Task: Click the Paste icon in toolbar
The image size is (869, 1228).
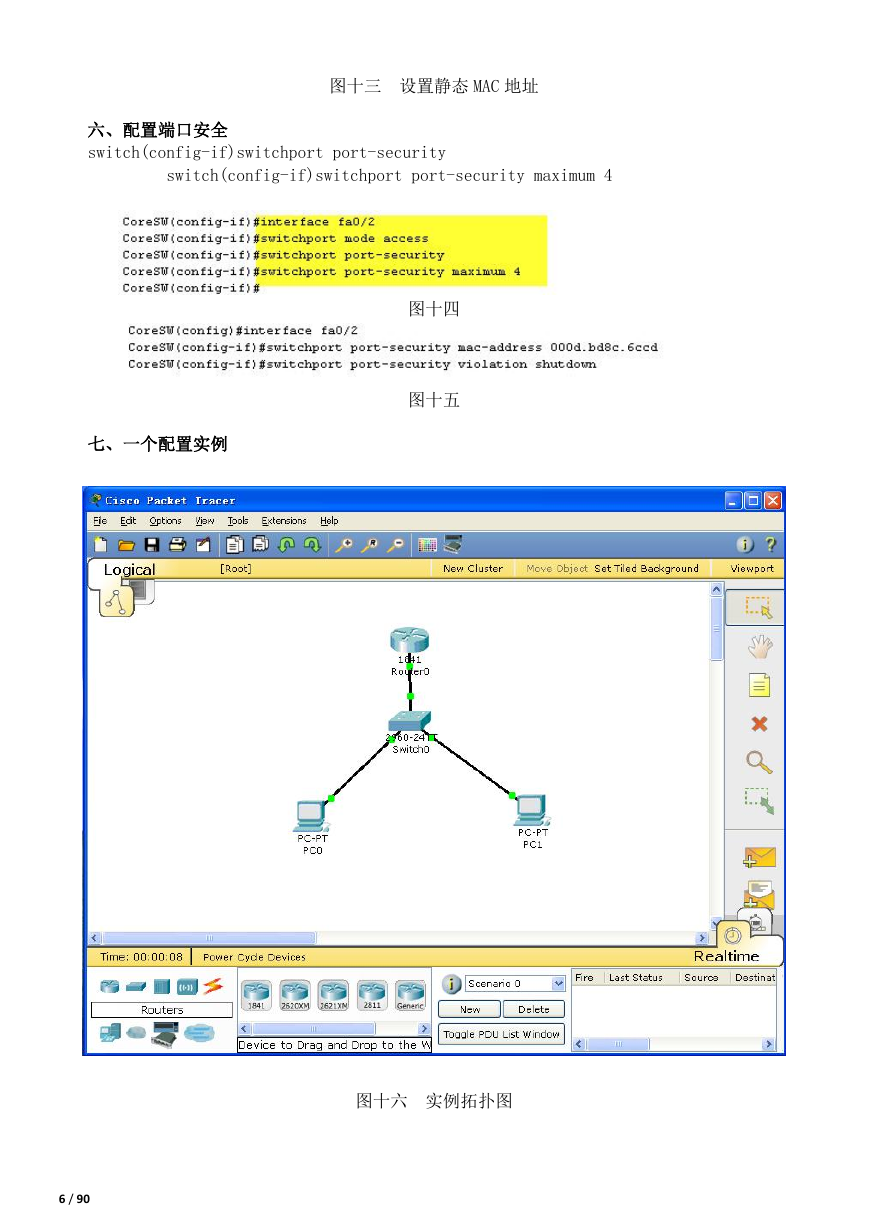Action: tap(260, 545)
